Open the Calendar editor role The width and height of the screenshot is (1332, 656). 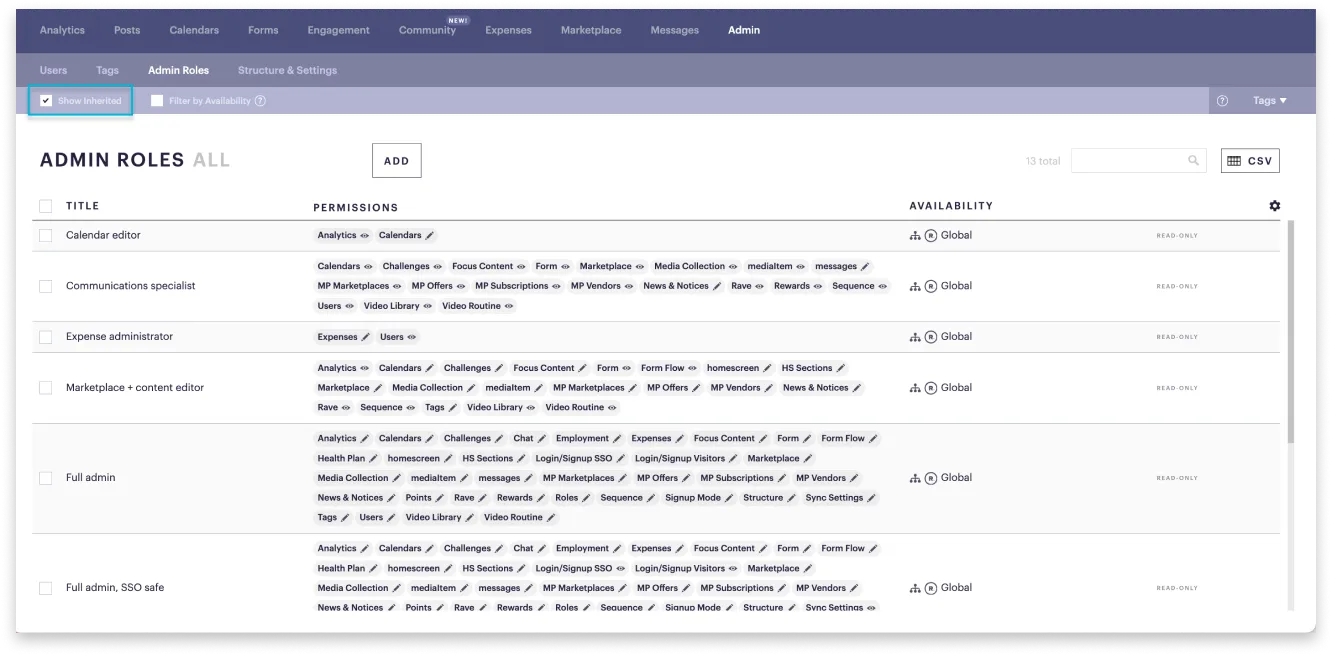(x=103, y=236)
